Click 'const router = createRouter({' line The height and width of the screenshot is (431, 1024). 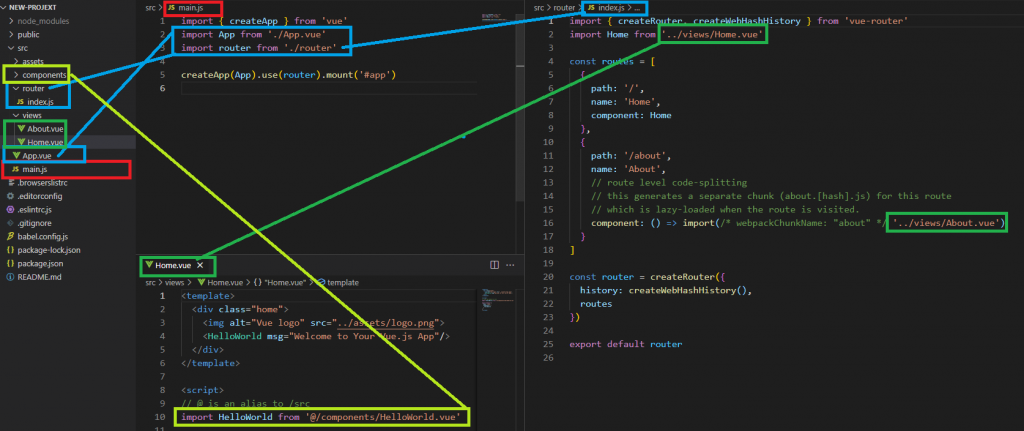pyautogui.click(x=648, y=276)
